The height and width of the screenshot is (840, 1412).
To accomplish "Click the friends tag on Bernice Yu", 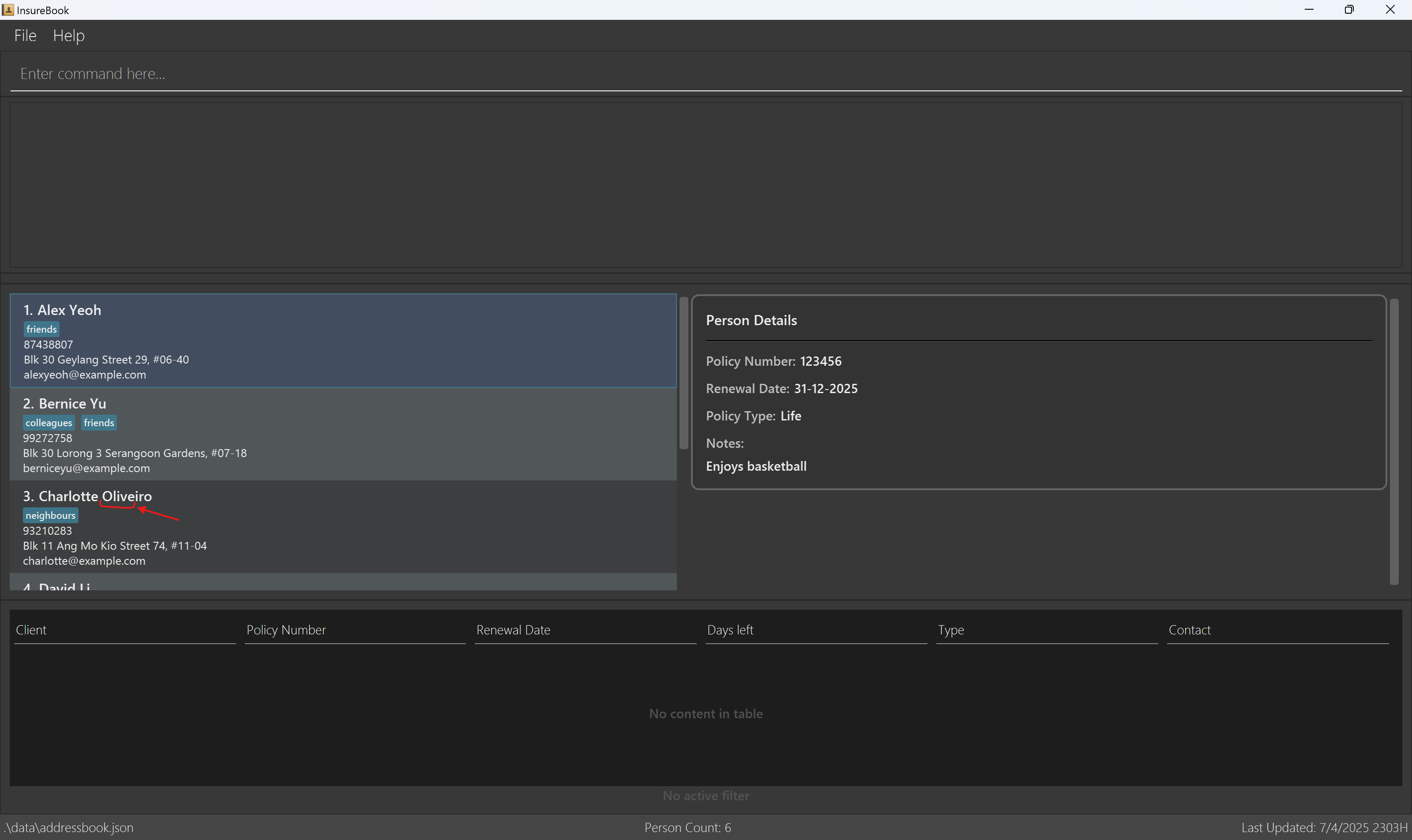I will (99, 423).
